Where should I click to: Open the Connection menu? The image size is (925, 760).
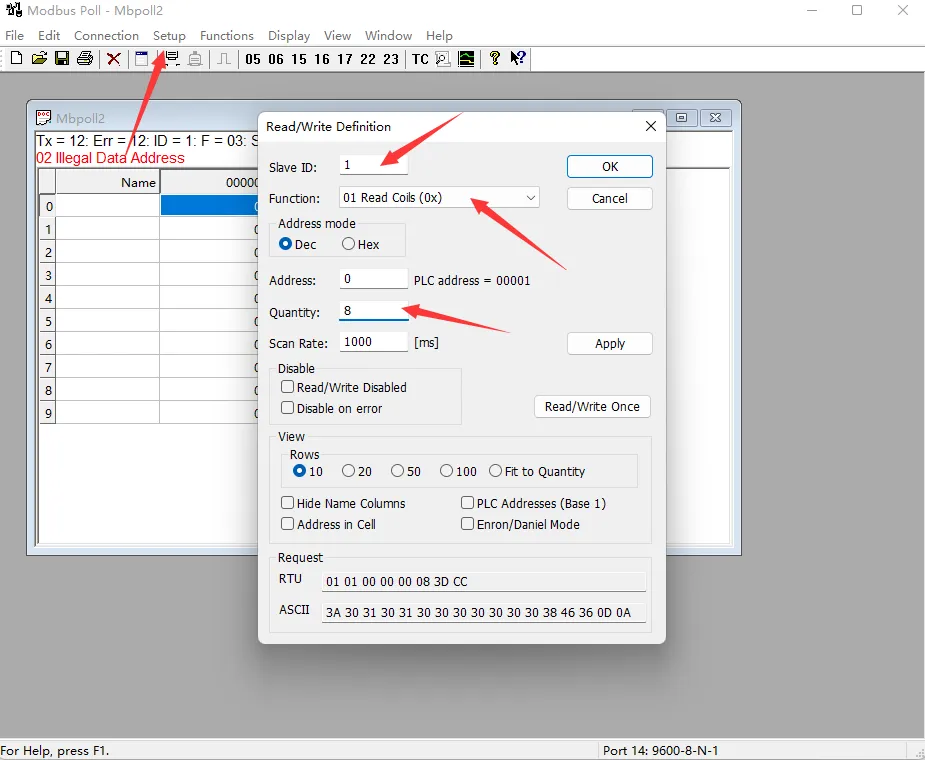(x=106, y=35)
